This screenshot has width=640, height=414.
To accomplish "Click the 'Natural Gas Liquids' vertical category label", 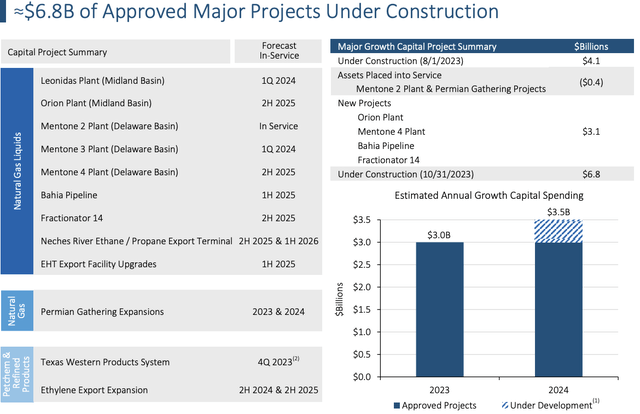I will coord(17,171).
